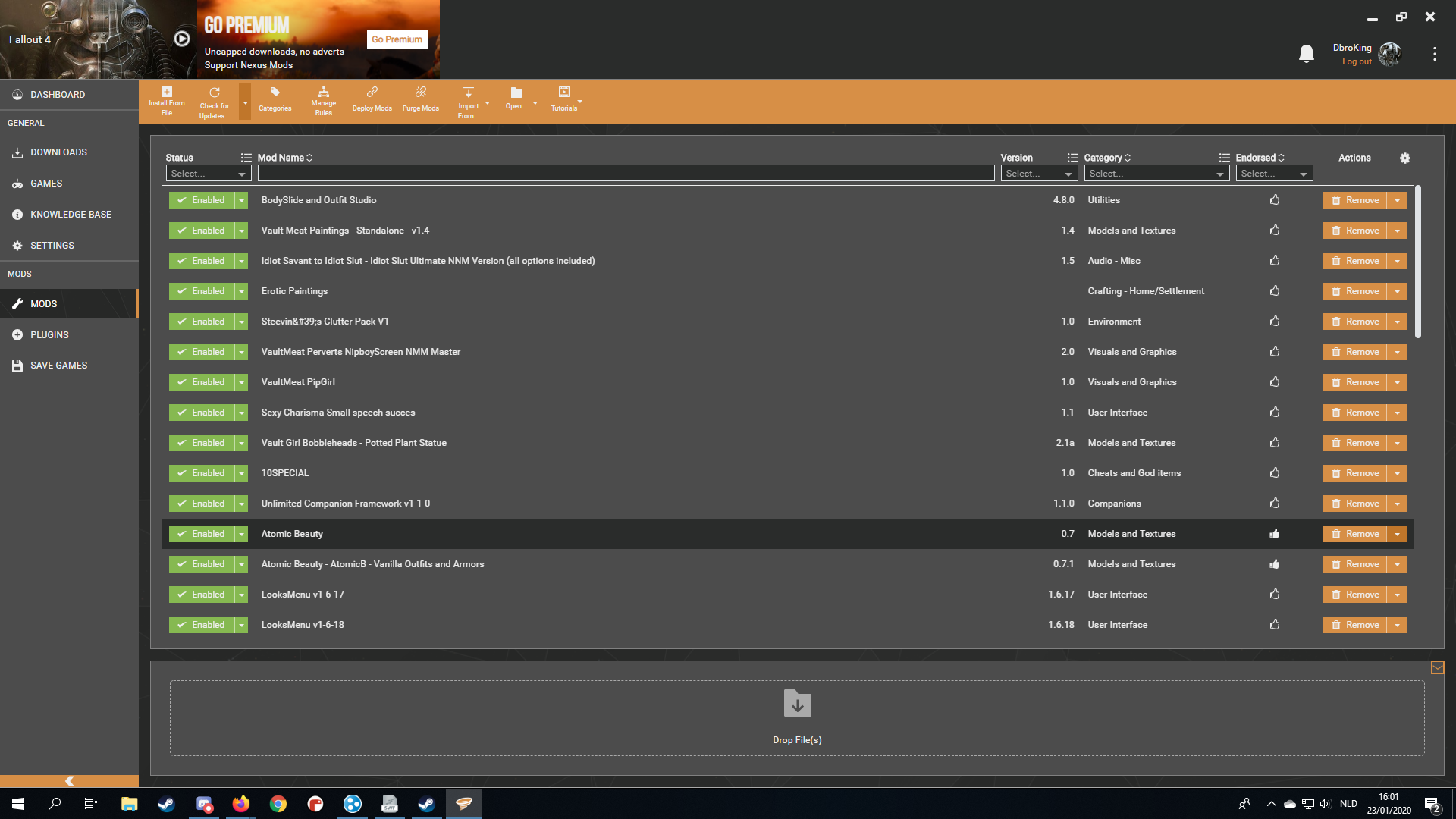Endorse BodySlide and Outfit Studio
This screenshot has height=819, width=1456.
point(1275,200)
